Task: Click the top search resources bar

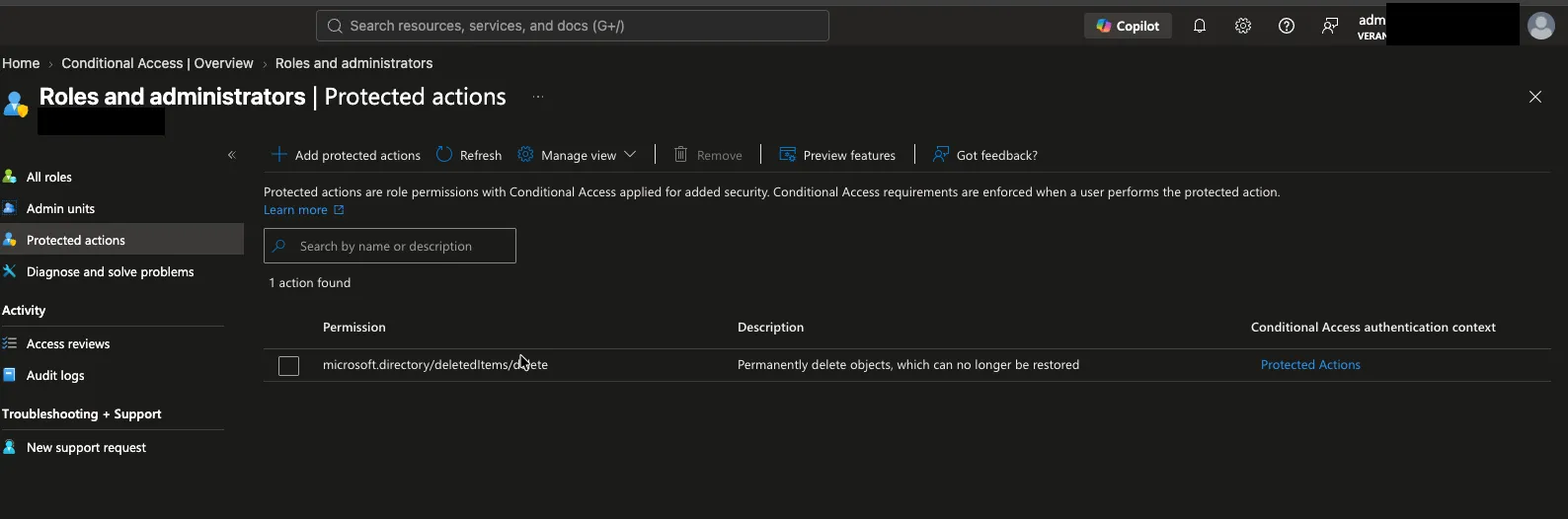Action: [573, 26]
